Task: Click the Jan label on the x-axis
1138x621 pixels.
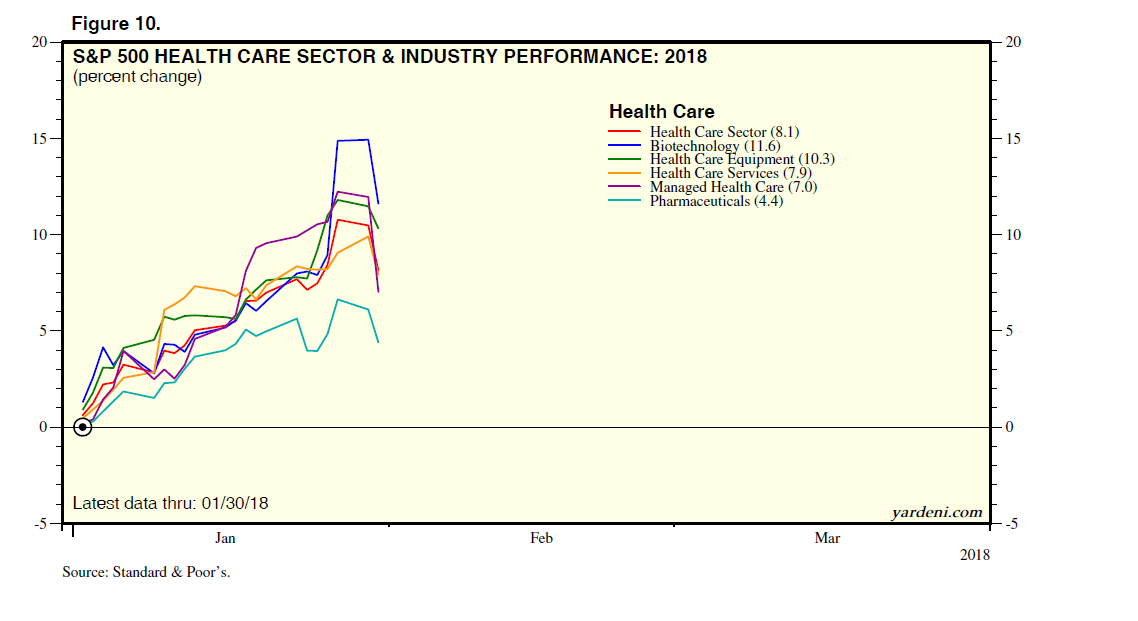Action: click(x=226, y=539)
